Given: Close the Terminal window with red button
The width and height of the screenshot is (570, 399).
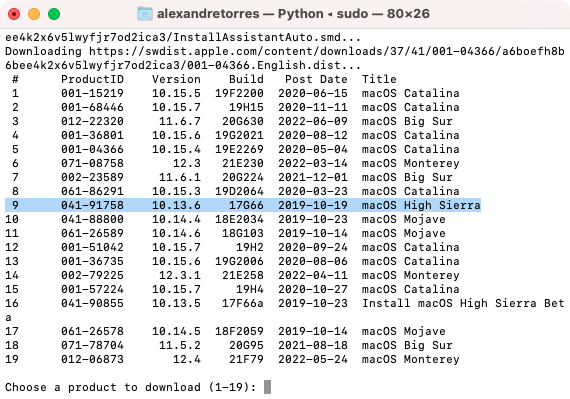Looking at the screenshot, I should tap(14, 14).
